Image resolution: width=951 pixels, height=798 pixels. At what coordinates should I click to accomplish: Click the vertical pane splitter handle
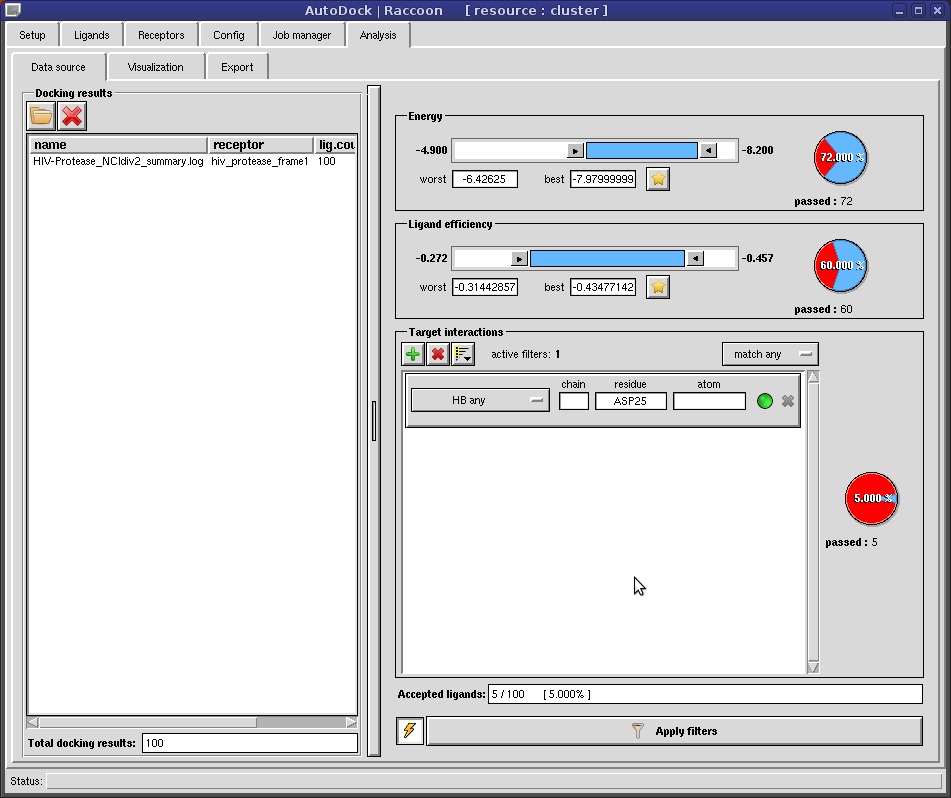[374, 421]
